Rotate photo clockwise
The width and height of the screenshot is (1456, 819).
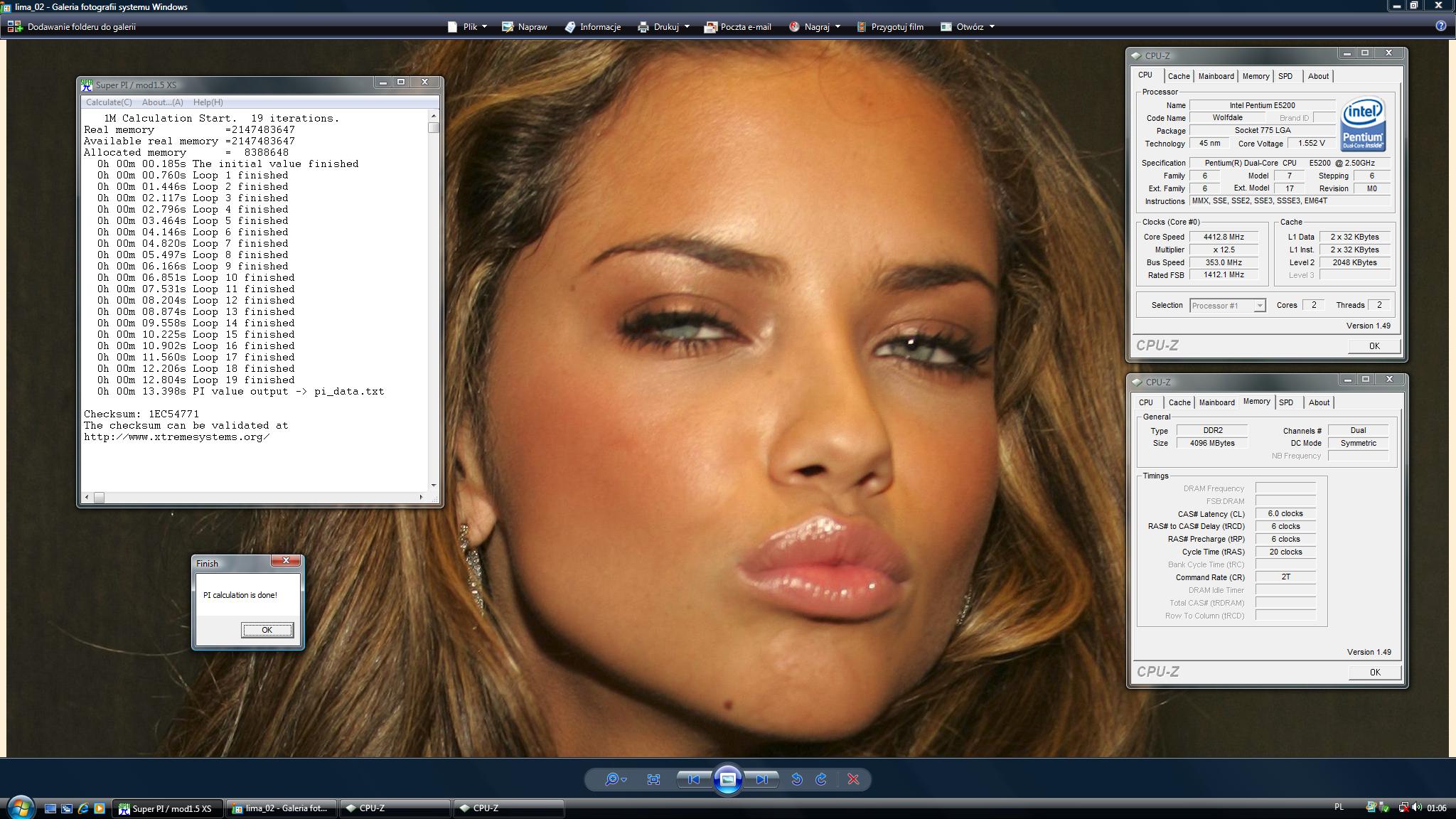point(821,779)
